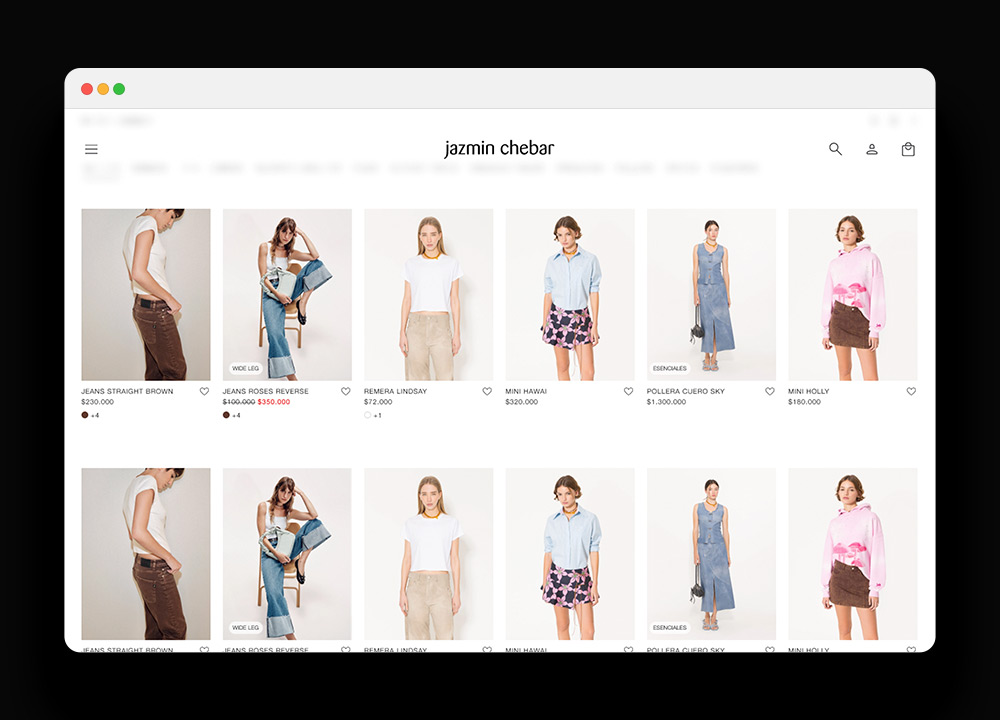Open the second-row floral mini skirt photo
Viewport: 1000px width, 720px height.
[570, 554]
